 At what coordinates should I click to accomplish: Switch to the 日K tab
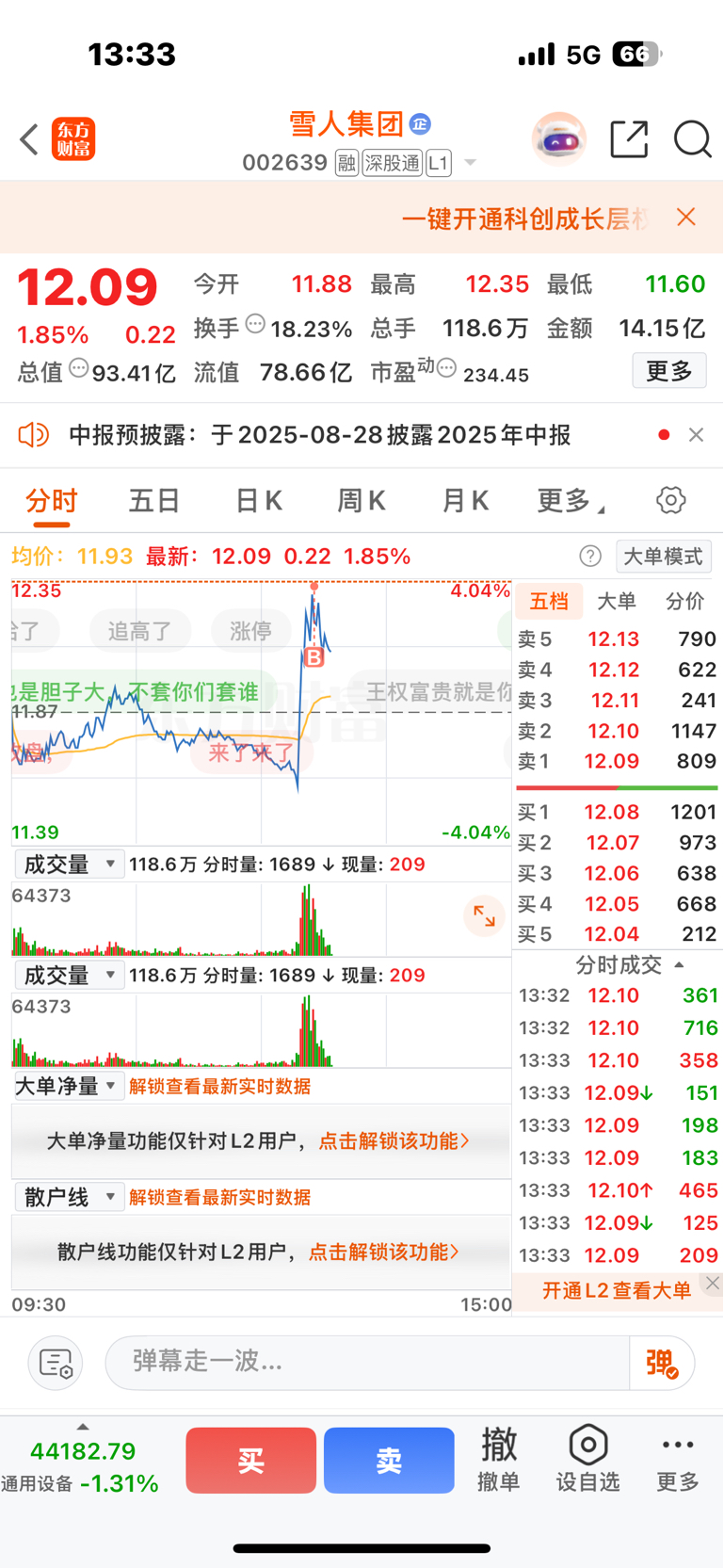click(259, 500)
